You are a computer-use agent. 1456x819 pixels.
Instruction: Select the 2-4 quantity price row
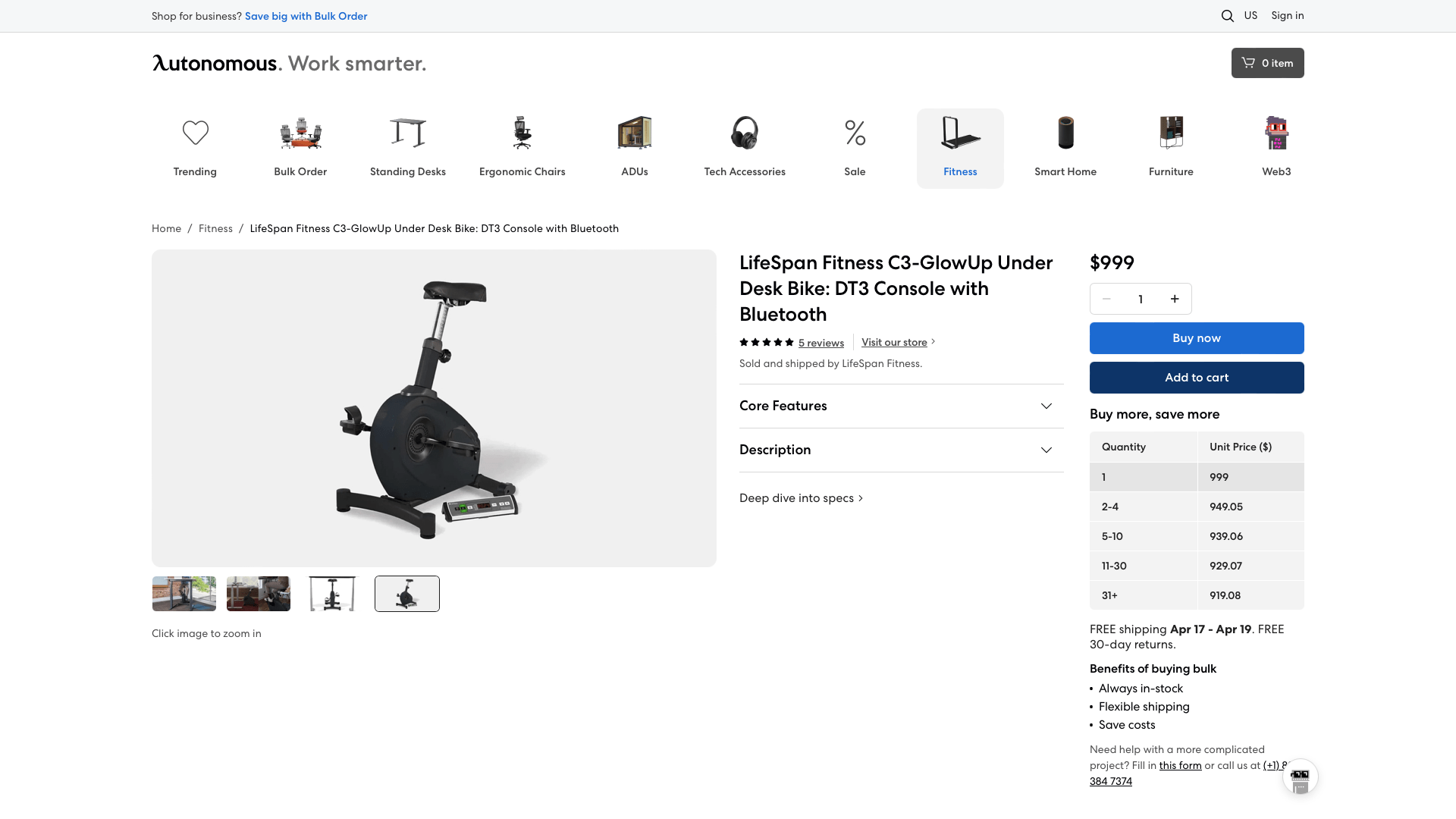pyautogui.click(x=1197, y=507)
